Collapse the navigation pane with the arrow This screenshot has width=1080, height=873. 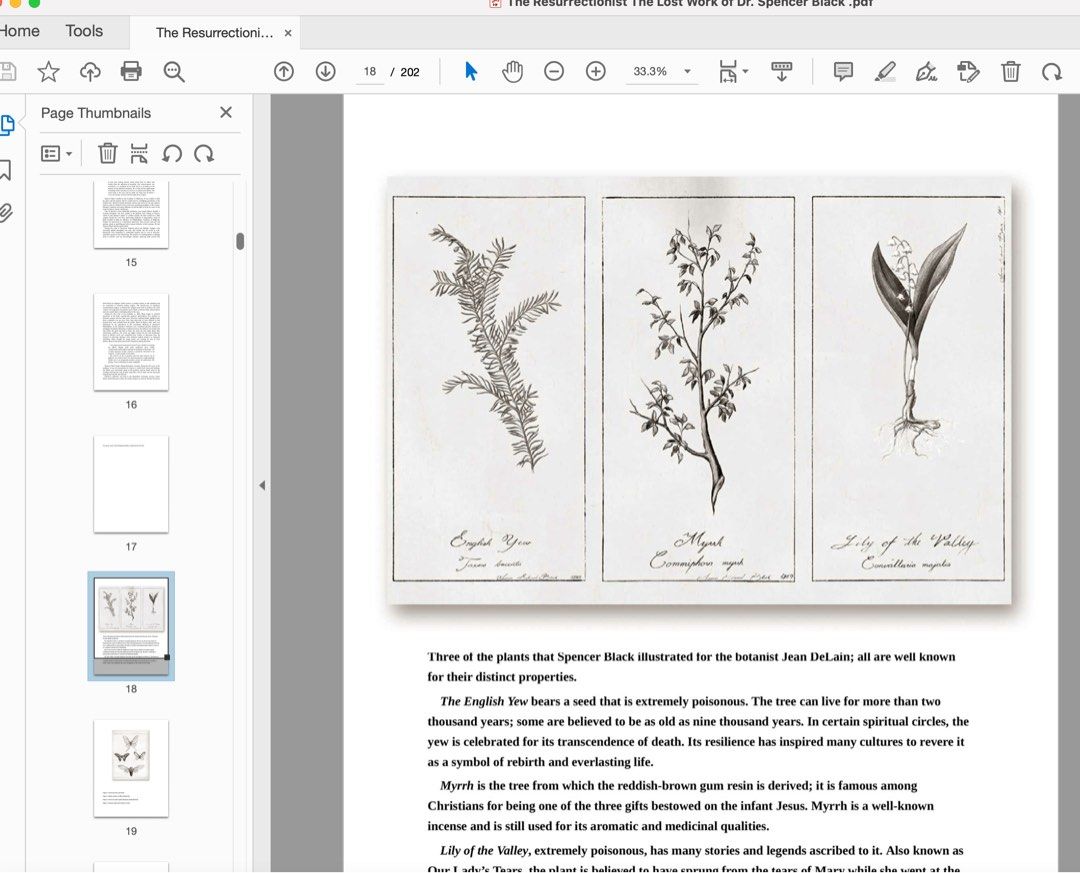pos(262,485)
